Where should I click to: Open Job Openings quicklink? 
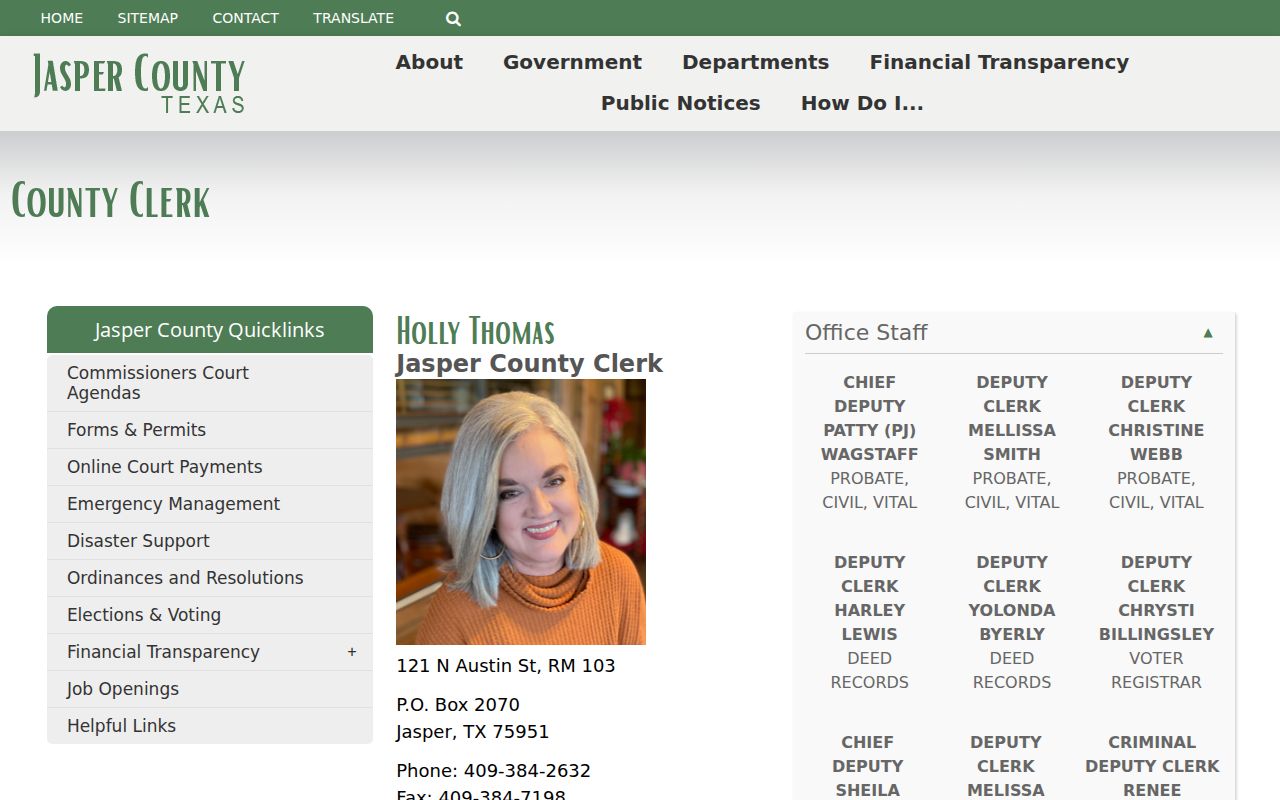point(210,689)
